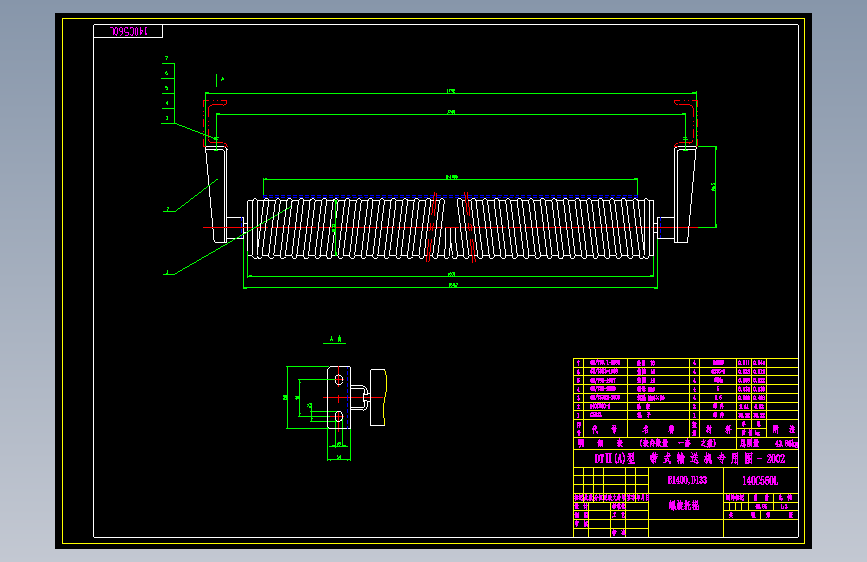The image size is (867, 562).
Task: Click the topmost overall width dimension text
Action: click(x=451, y=91)
